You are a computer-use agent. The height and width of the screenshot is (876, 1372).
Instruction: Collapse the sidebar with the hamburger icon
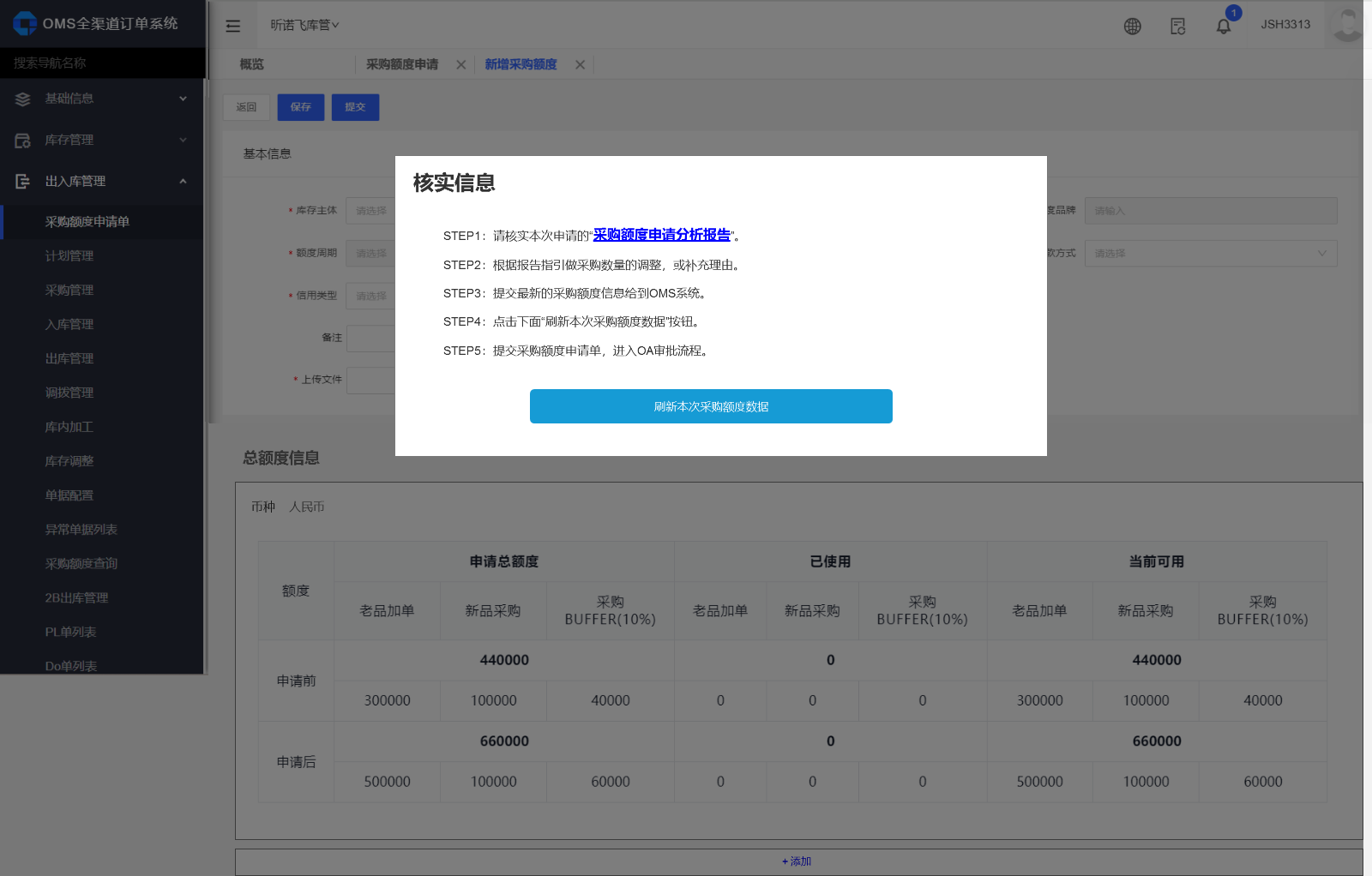233,26
